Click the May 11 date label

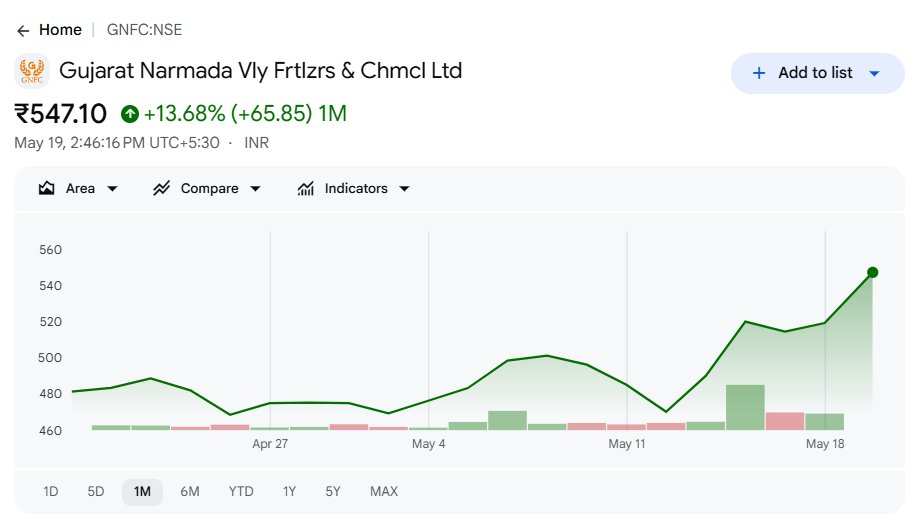[x=627, y=444]
